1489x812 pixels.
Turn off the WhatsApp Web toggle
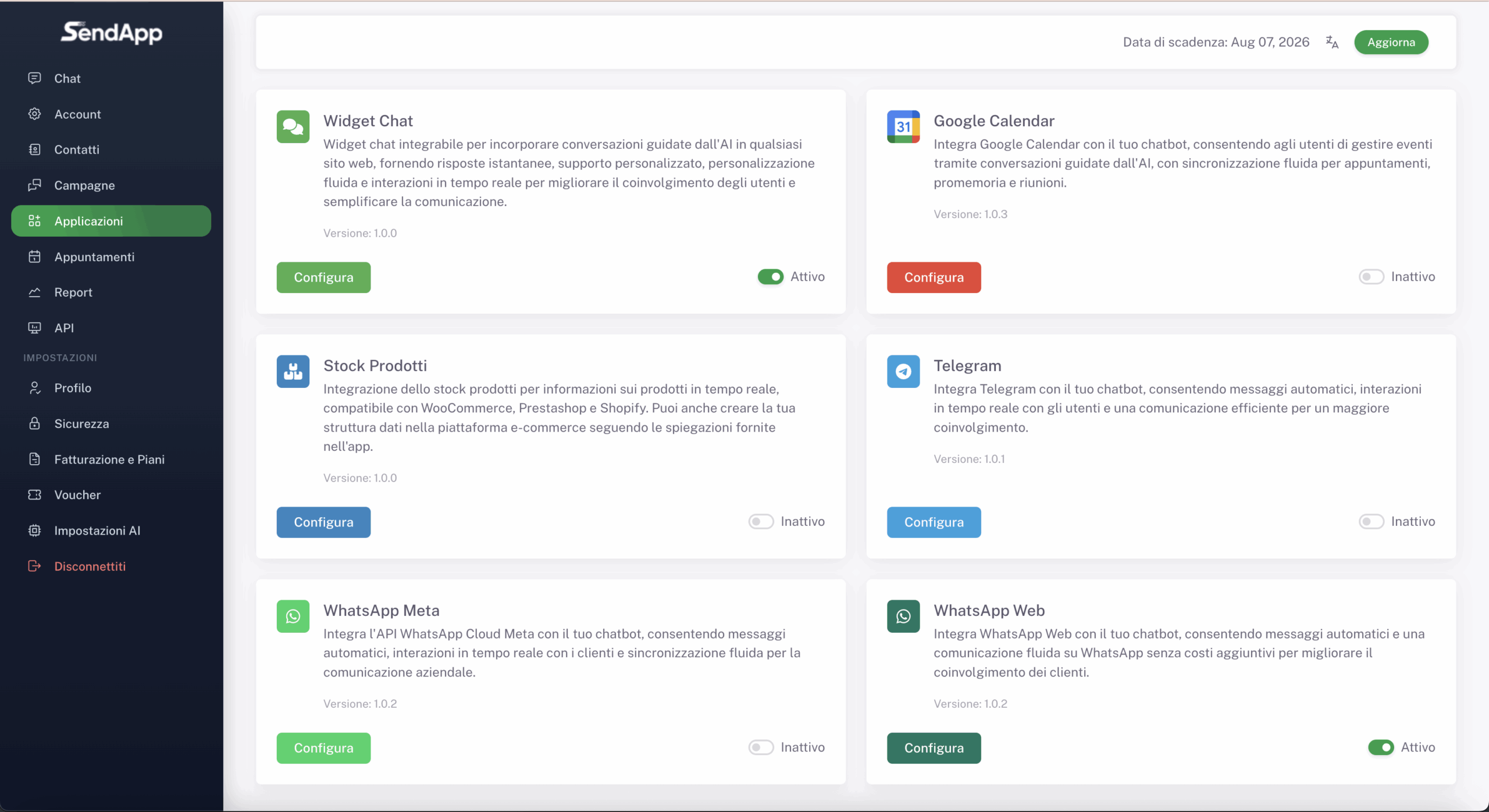coord(1381,747)
